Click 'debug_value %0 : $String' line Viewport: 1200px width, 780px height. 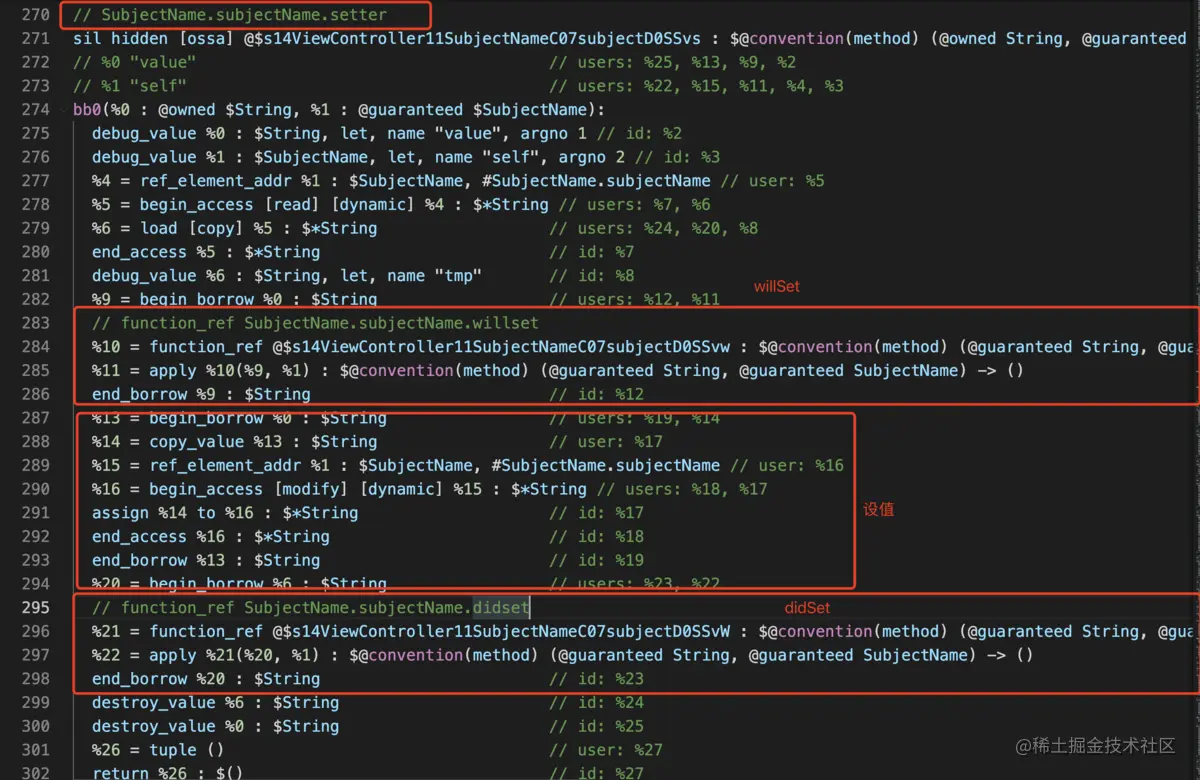(386, 133)
